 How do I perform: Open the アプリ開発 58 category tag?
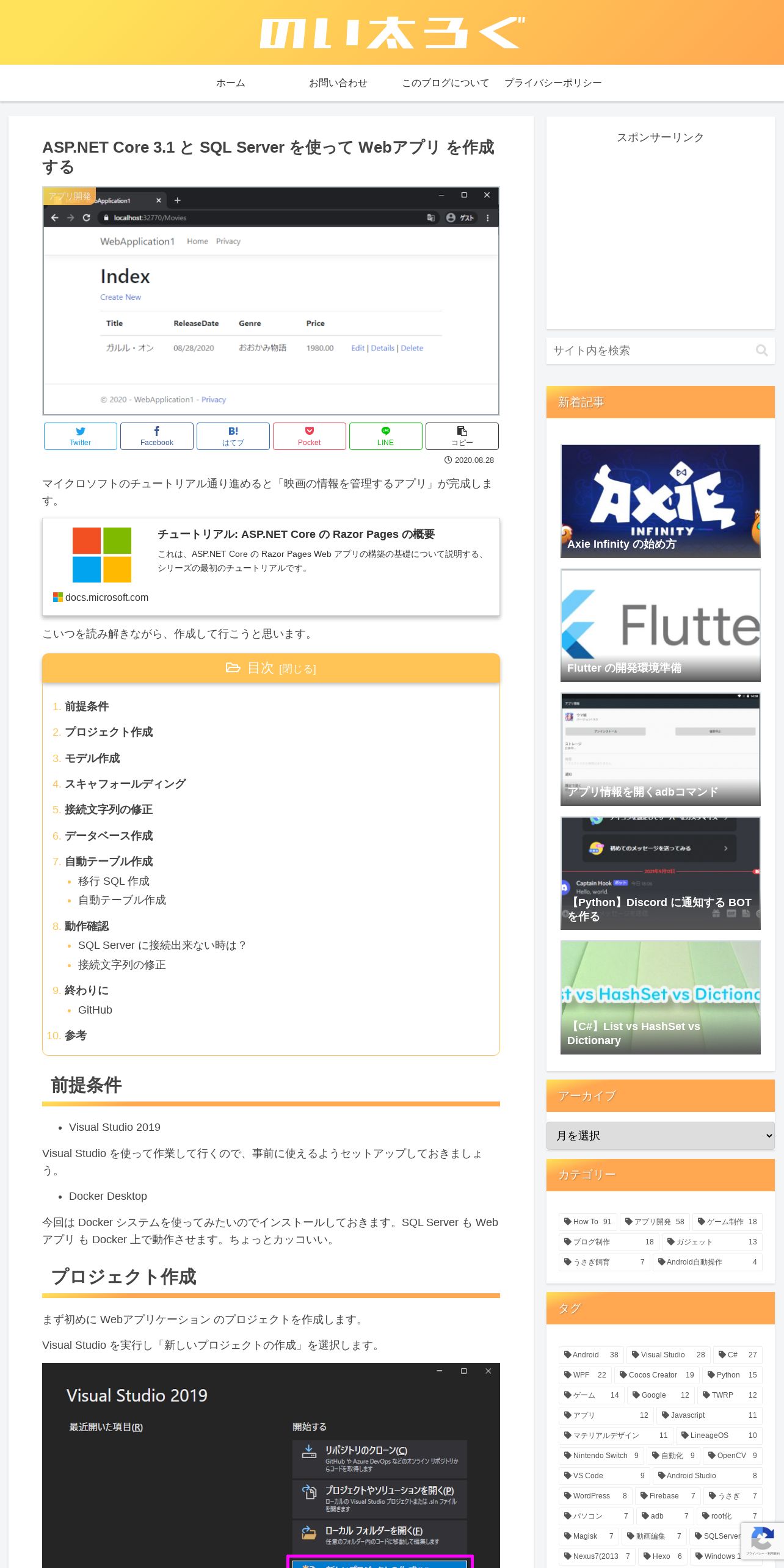(x=655, y=1222)
